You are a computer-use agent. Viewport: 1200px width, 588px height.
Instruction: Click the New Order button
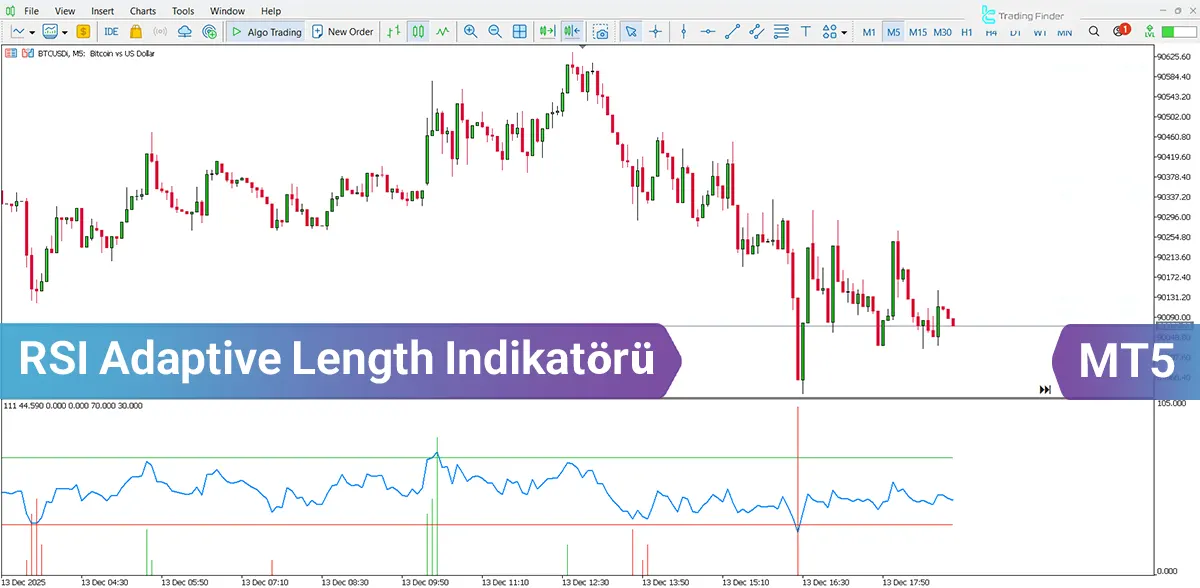point(343,31)
